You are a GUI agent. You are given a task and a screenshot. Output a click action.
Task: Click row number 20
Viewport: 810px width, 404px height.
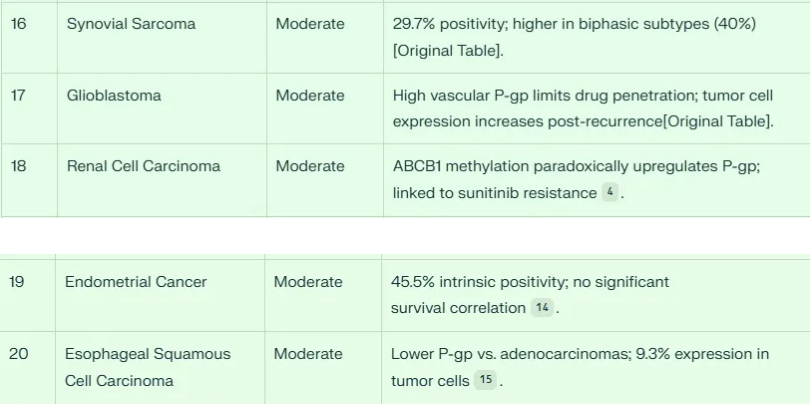coord(19,354)
